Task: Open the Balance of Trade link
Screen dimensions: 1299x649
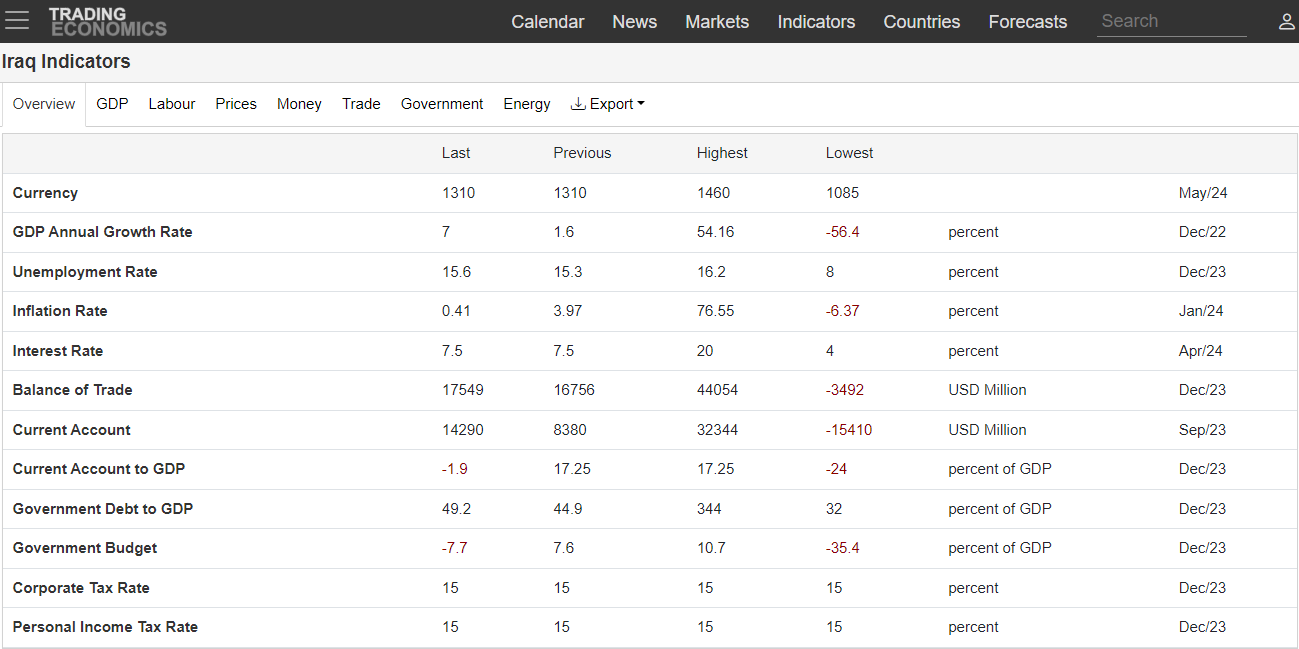Action: click(x=72, y=390)
